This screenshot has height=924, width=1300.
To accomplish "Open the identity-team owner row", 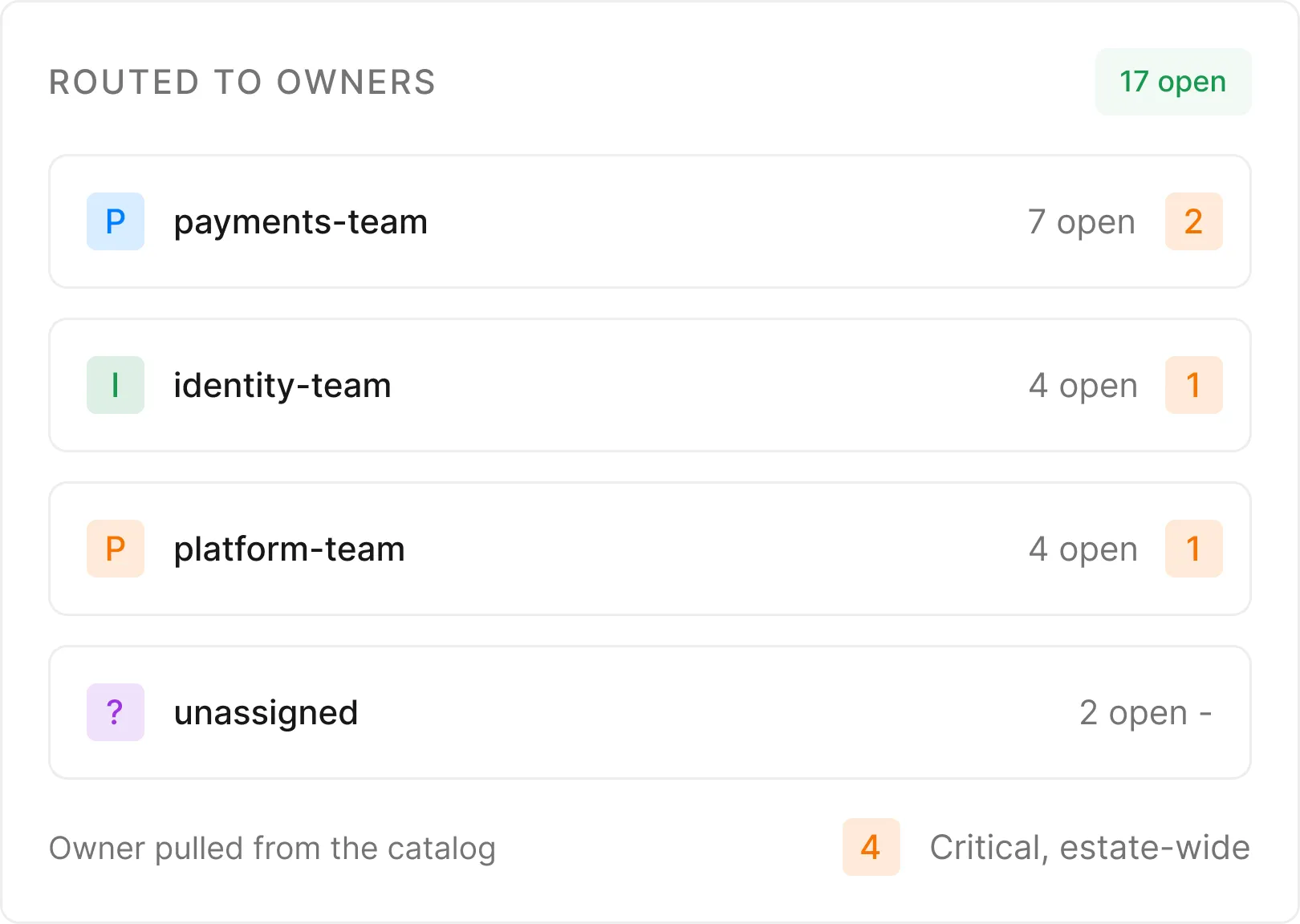I will 650,385.
